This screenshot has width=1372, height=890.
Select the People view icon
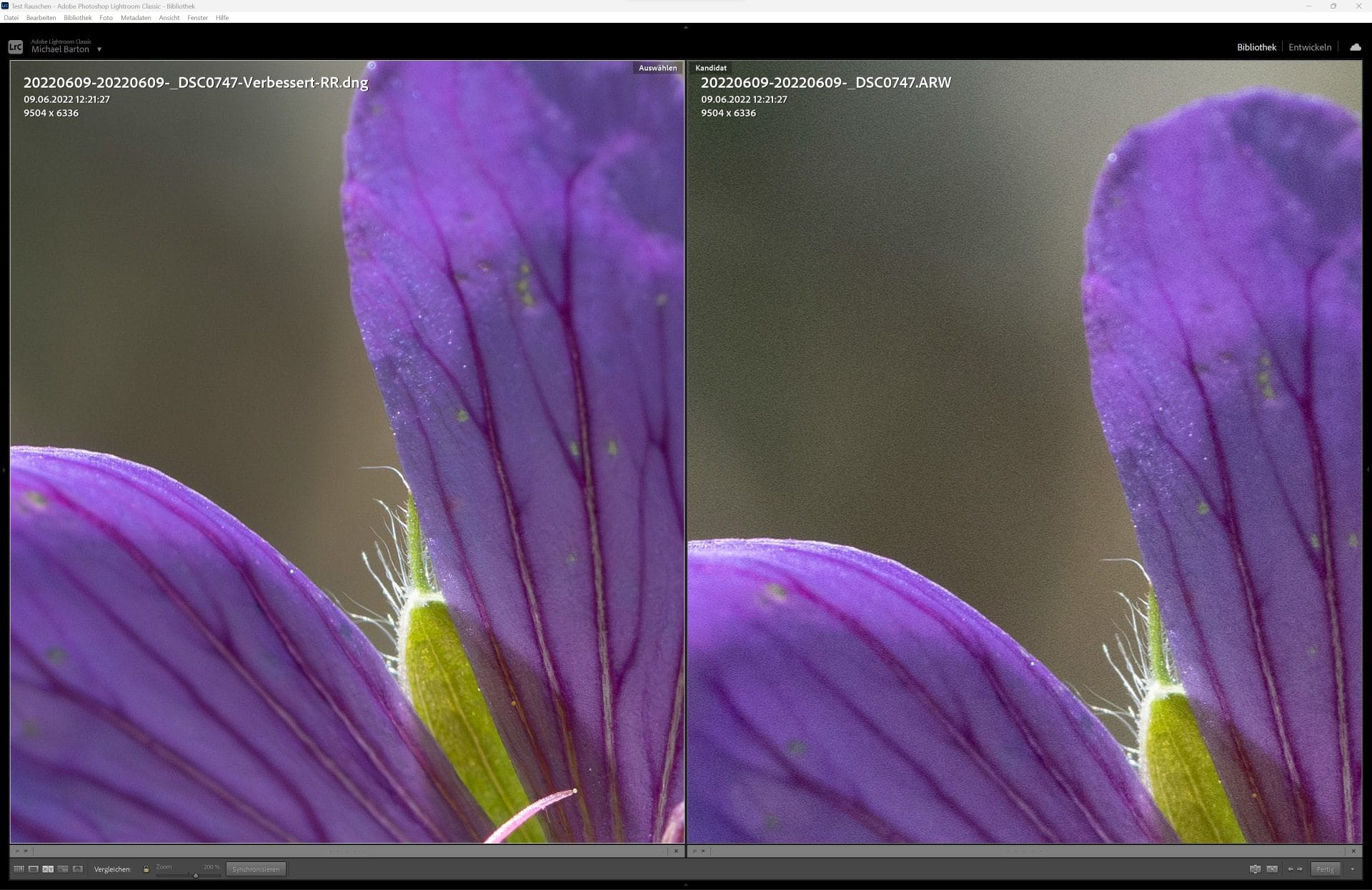pos(76,869)
